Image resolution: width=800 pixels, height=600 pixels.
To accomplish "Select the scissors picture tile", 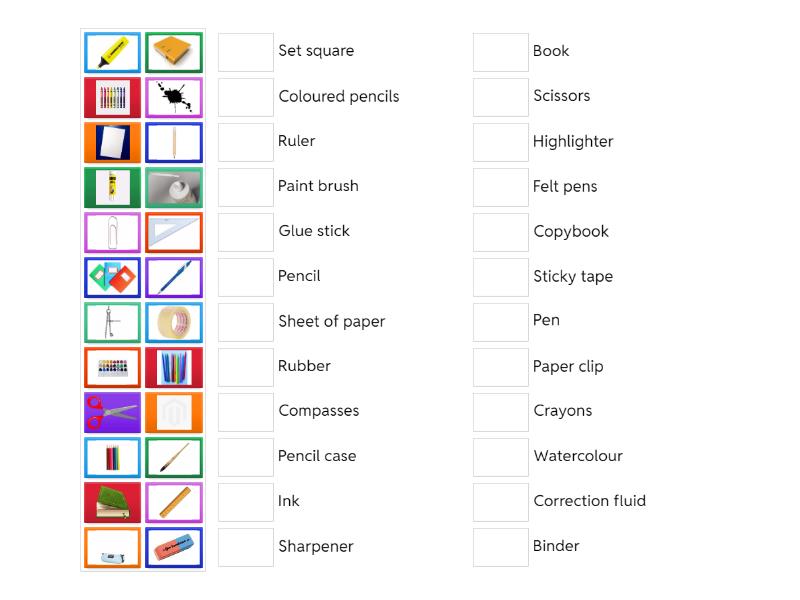I will (112, 412).
